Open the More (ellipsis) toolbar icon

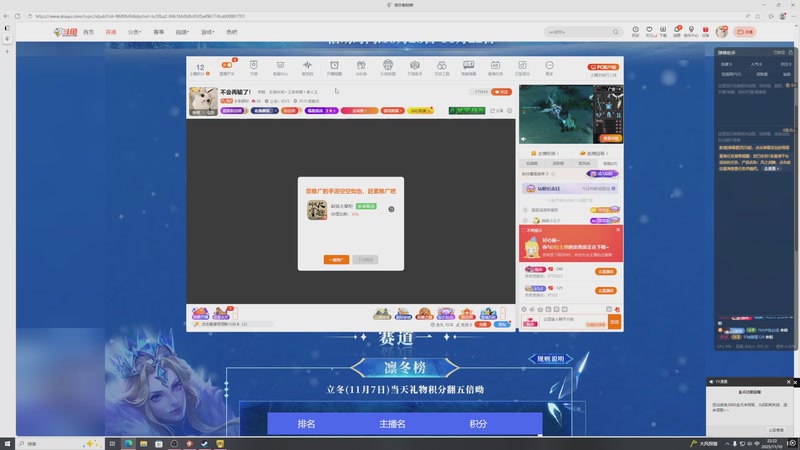[x=549, y=65]
